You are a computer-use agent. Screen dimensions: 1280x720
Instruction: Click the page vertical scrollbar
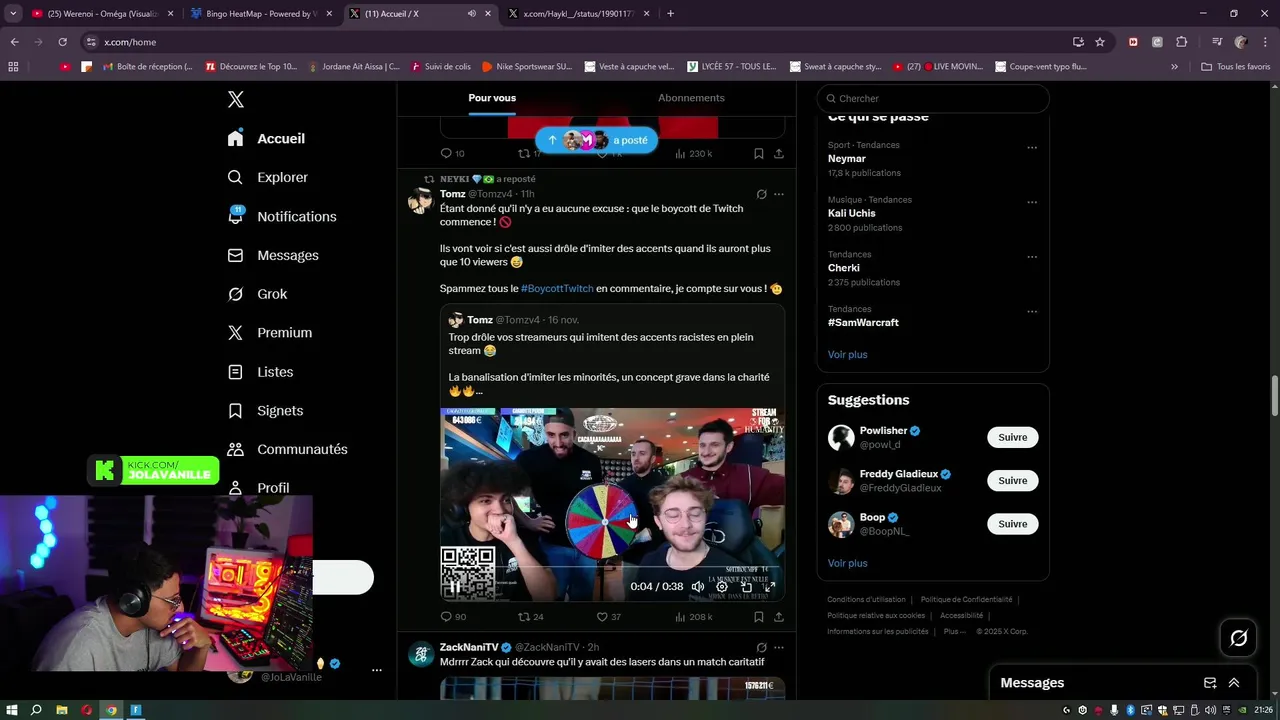[x=1275, y=396]
